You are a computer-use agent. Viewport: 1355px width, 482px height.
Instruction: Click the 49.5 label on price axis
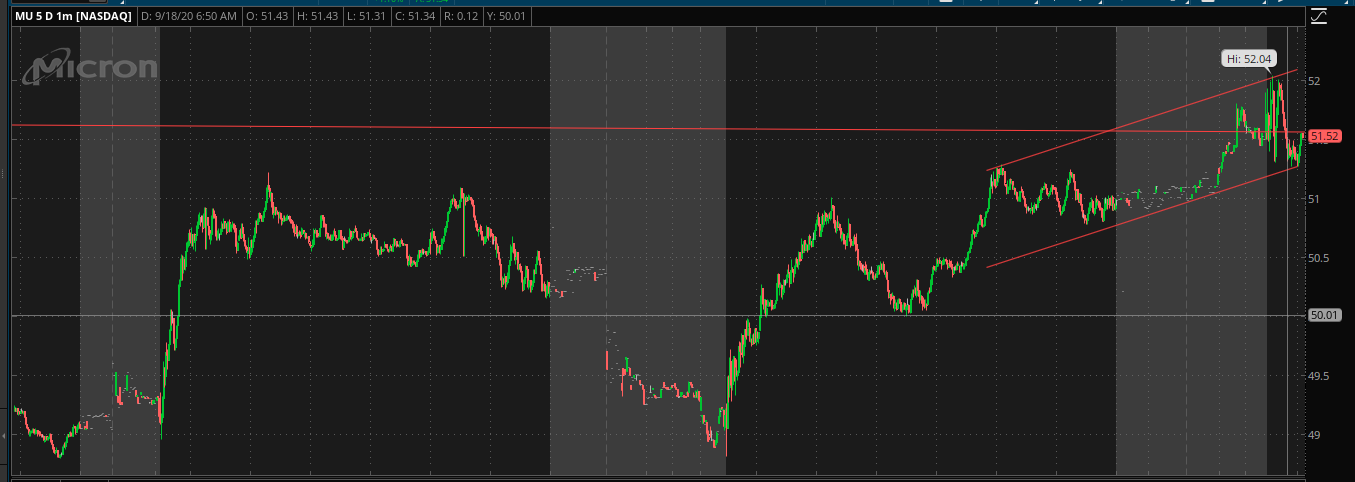pos(1320,376)
